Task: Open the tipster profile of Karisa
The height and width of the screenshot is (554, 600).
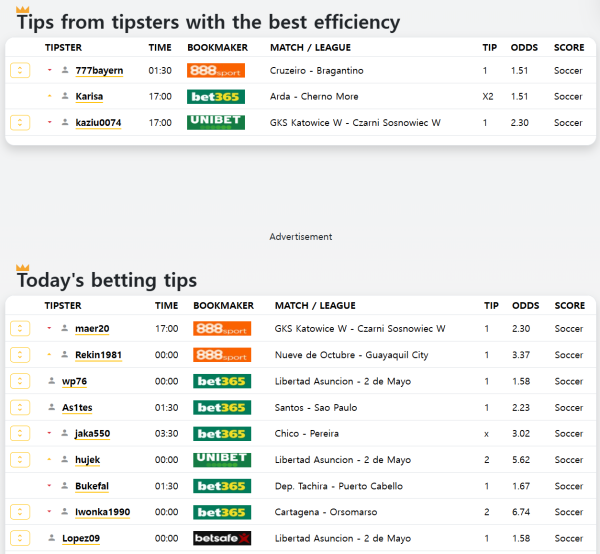Action: pos(89,96)
